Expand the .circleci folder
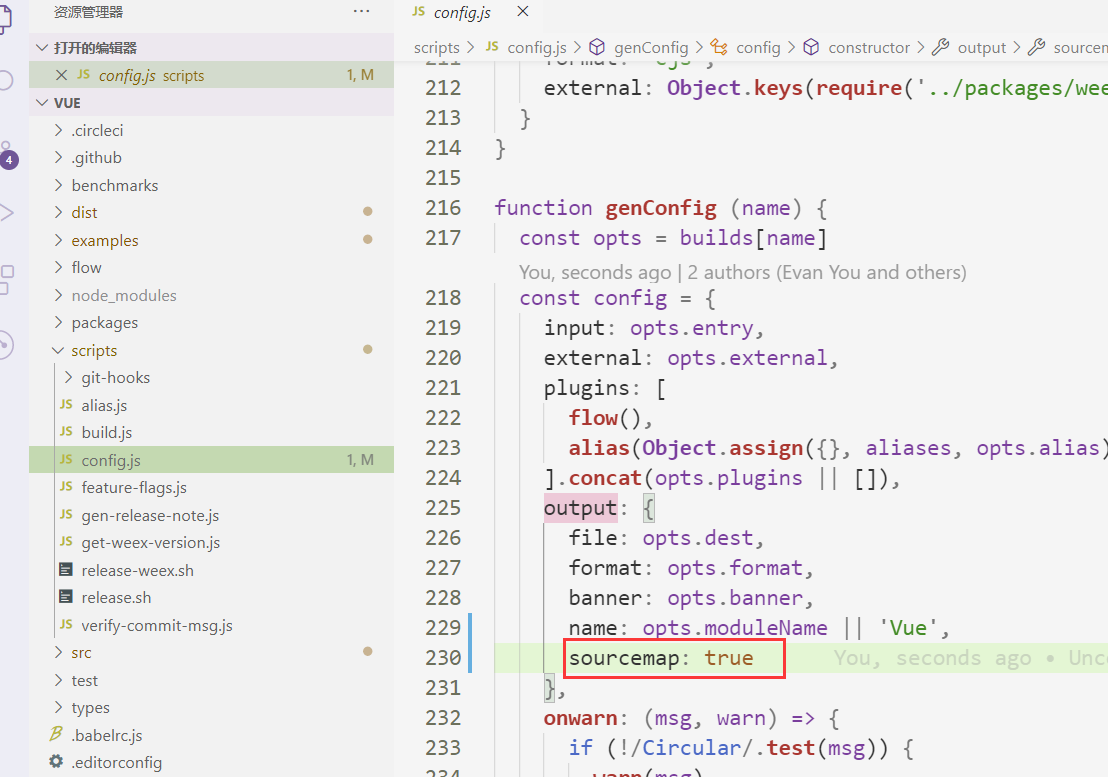 96,131
